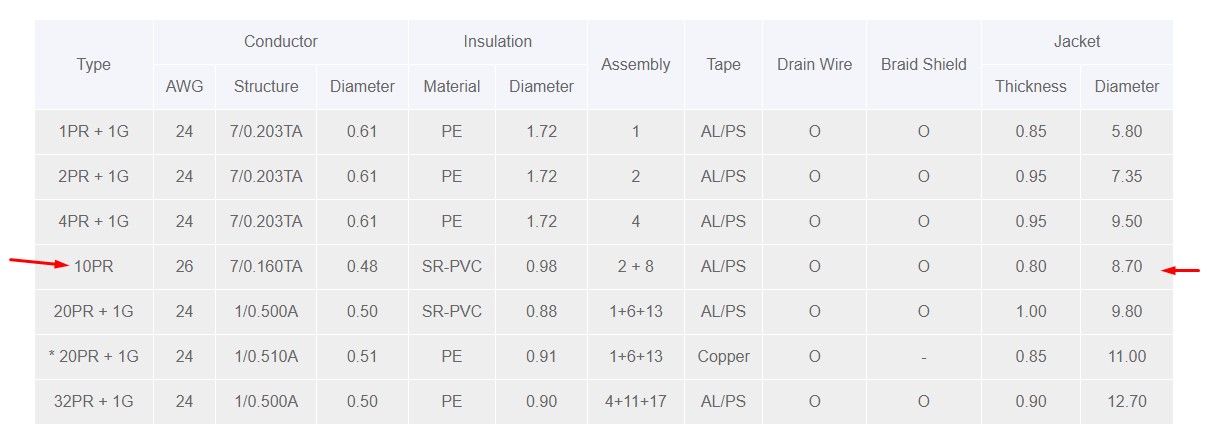Click the red arrow beside 8.70
Viewport: 1210px width, 433px height.
[x=1185, y=270]
